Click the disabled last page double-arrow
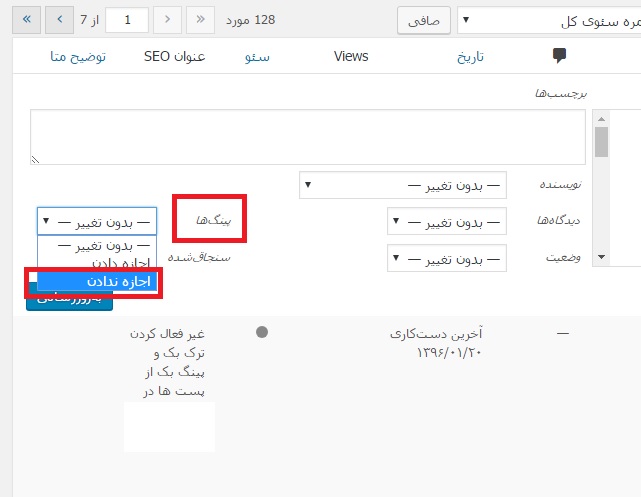This screenshot has height=497, width=641. 200,20
